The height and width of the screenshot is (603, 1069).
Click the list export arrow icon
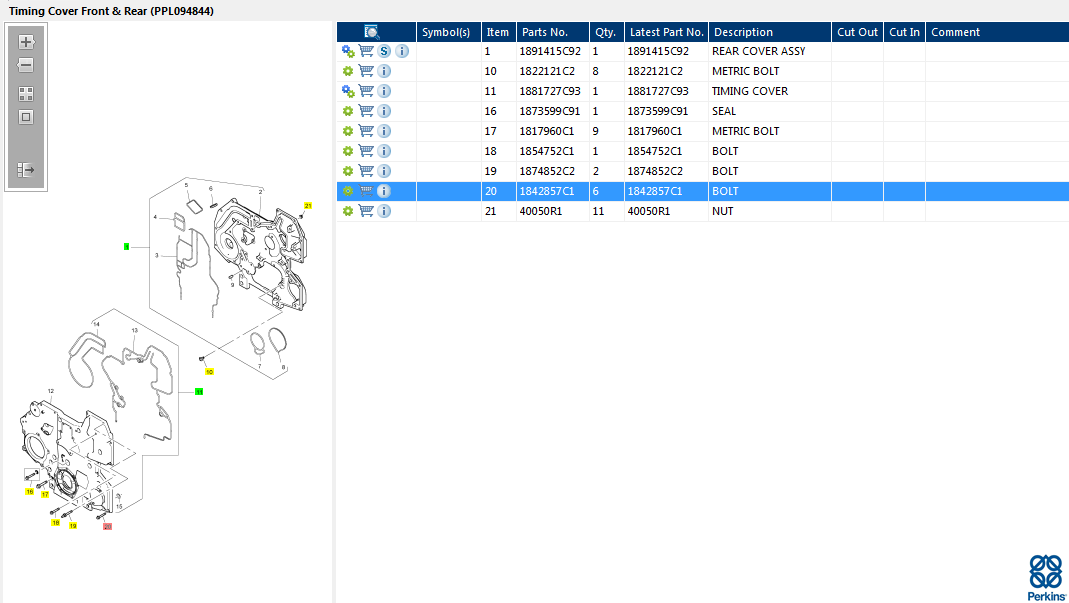[x=26, y=170]
